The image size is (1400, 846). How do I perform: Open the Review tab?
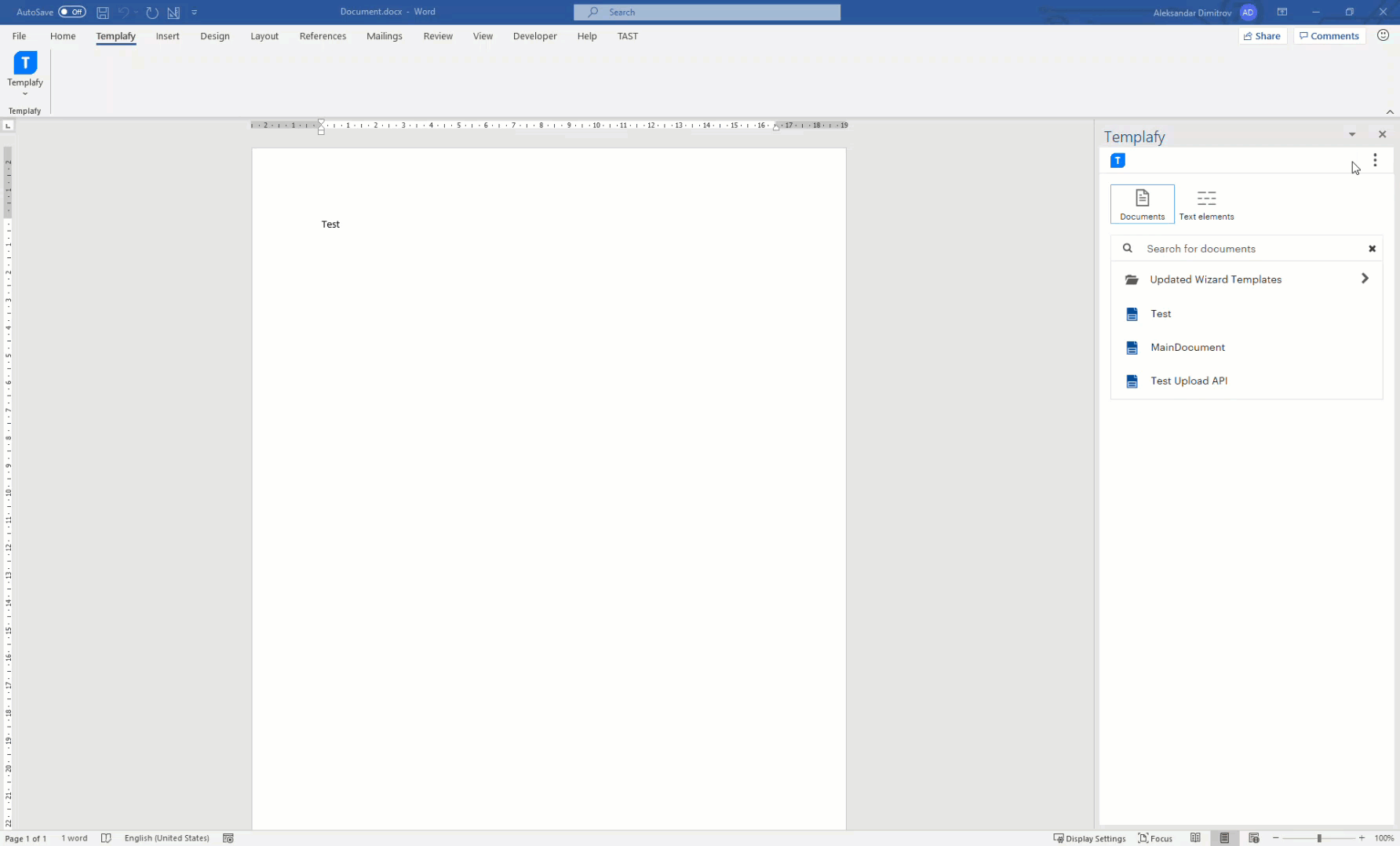[438, 36]
